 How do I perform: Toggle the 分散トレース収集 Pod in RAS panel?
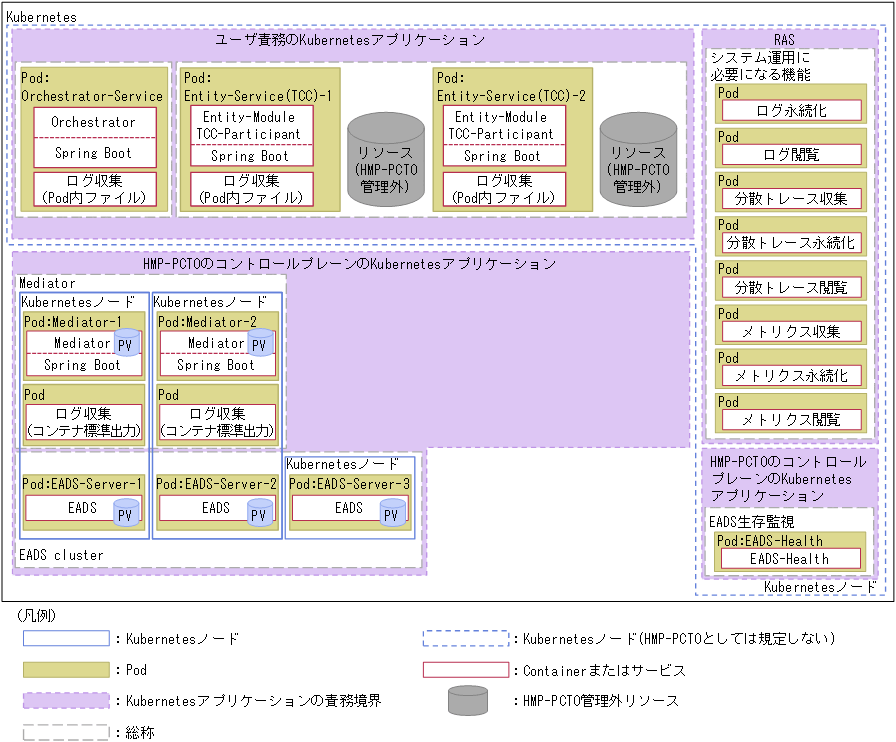coord(791,198)
